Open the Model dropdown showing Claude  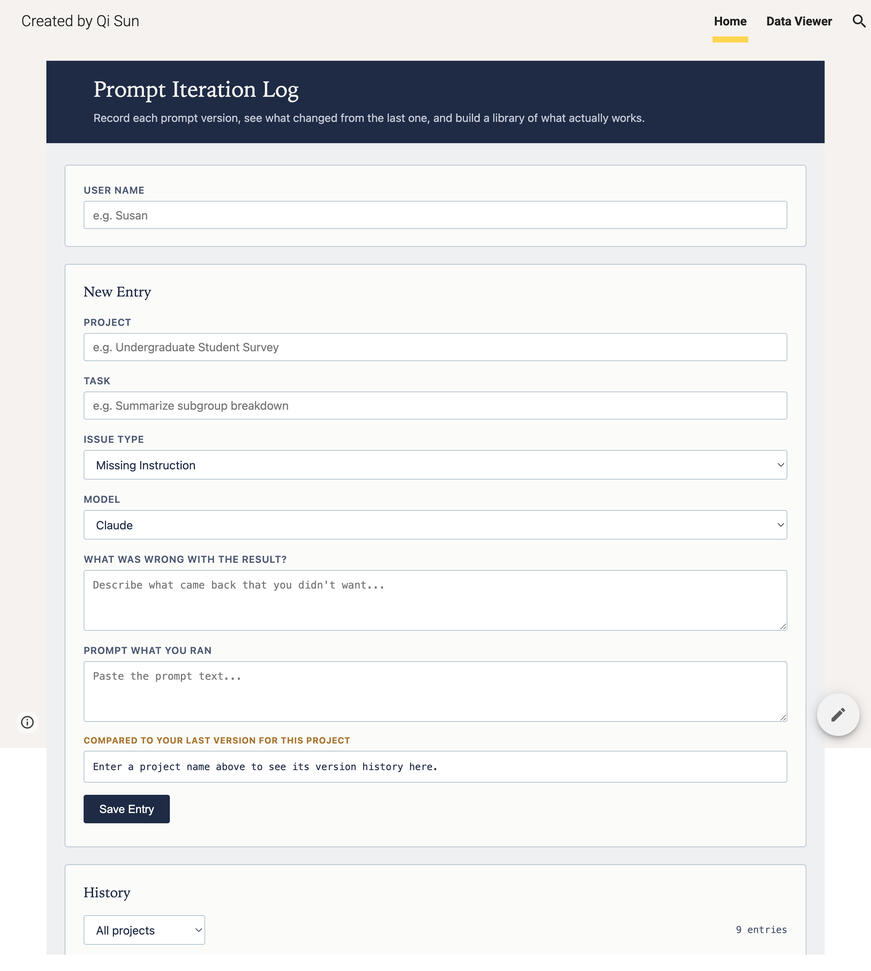[435, 525]
